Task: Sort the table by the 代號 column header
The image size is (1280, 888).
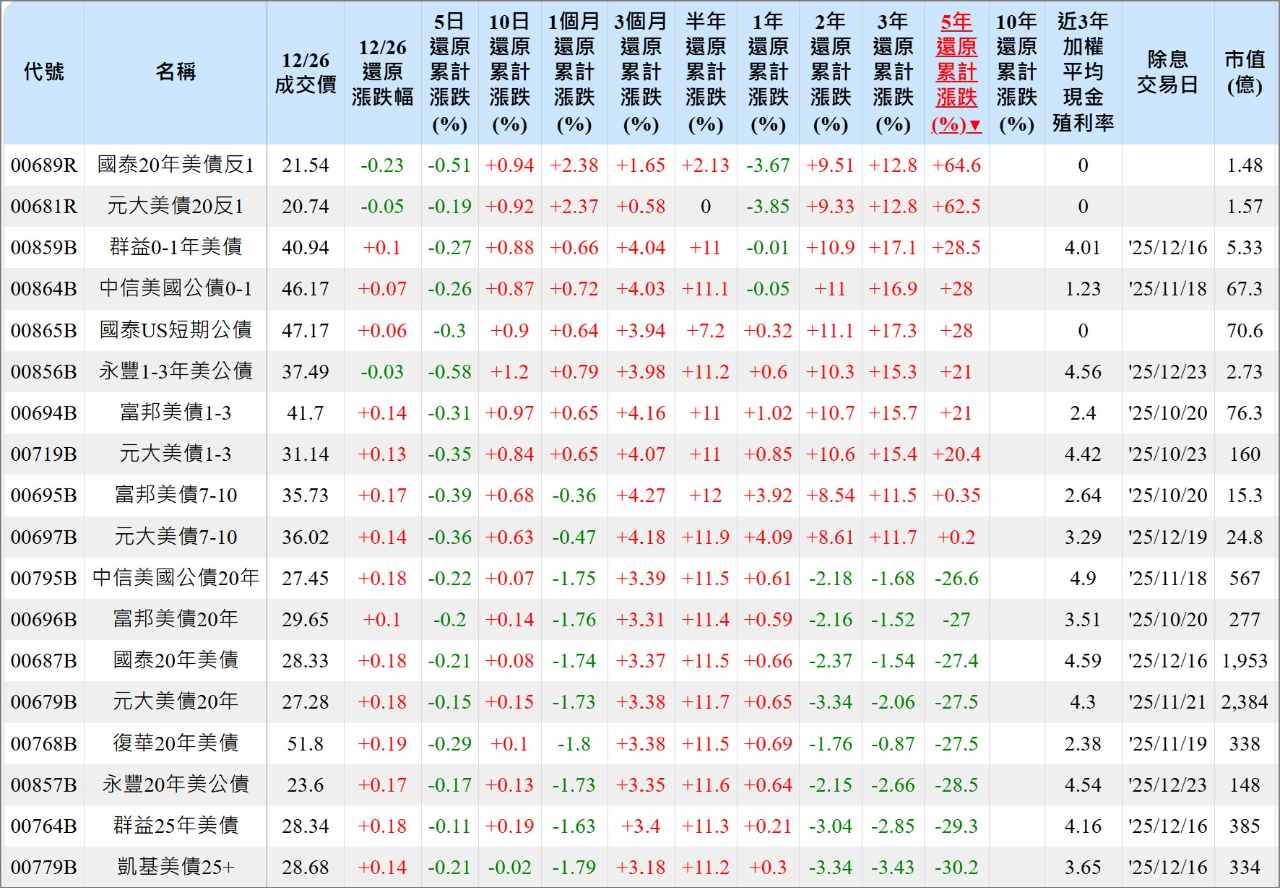Action: point(43,72)
